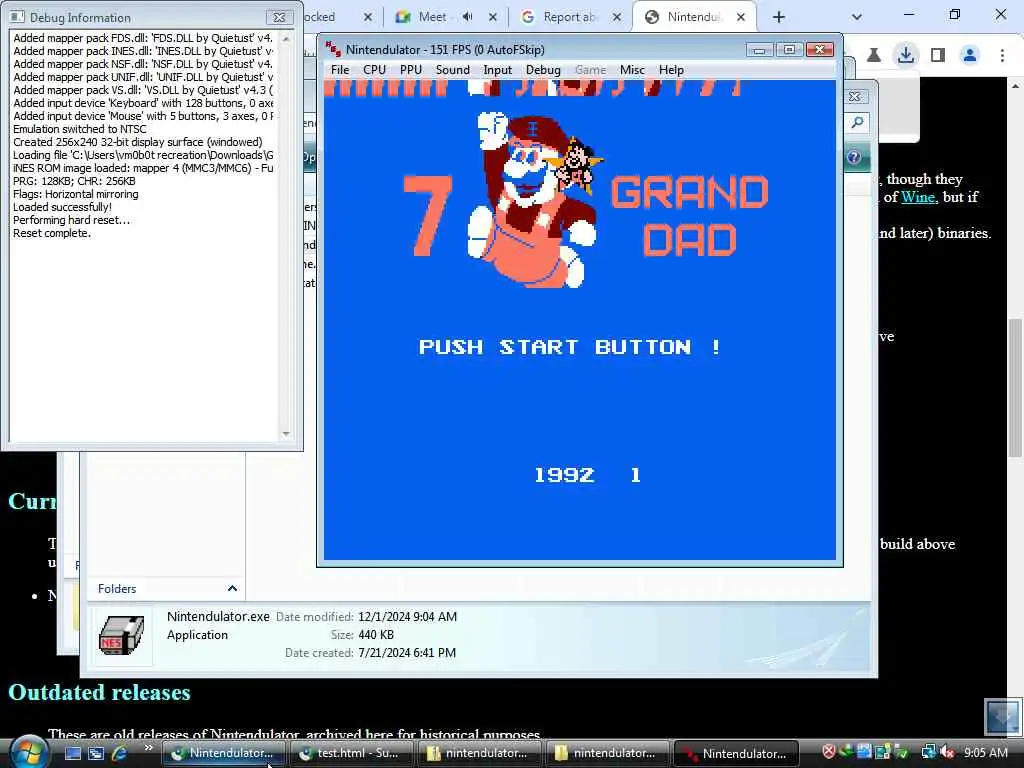
Task: Click the Date modified value 12/1/2024 9:04 AM
Action: (408, 616)
